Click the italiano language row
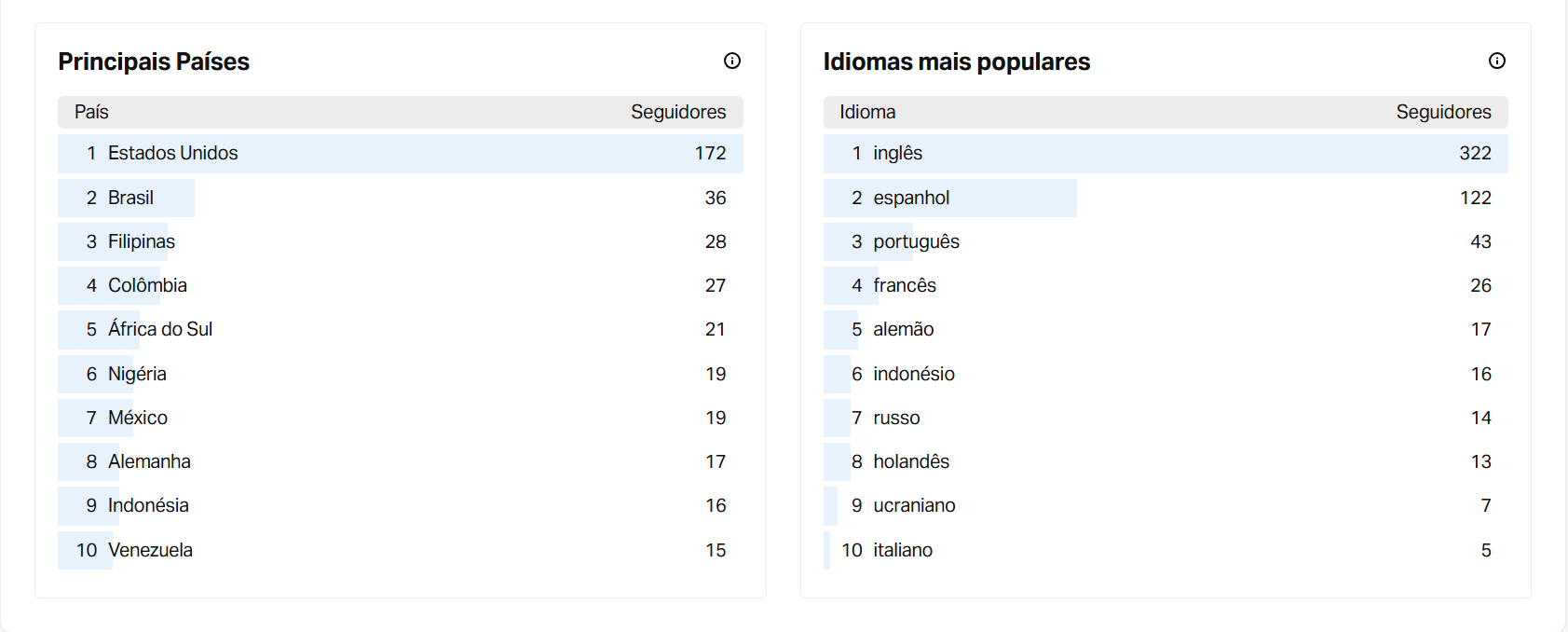Screen dimensions: 1568x632 coord(1166,550)
